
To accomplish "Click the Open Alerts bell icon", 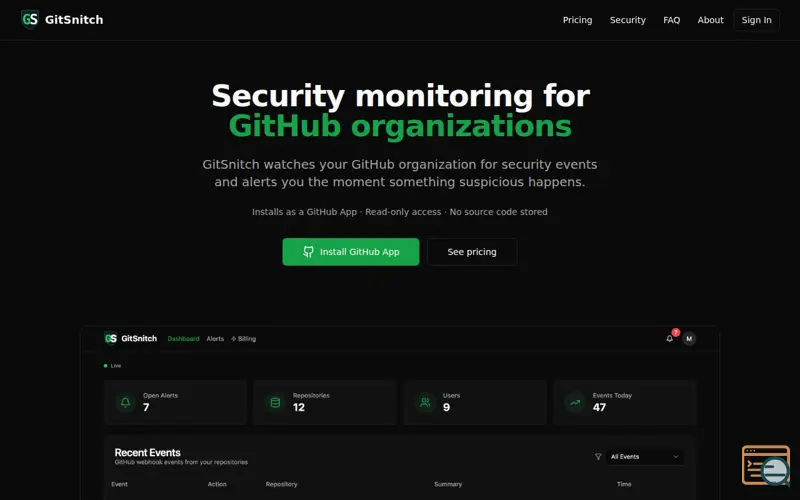I will click(x=126, y=403).
